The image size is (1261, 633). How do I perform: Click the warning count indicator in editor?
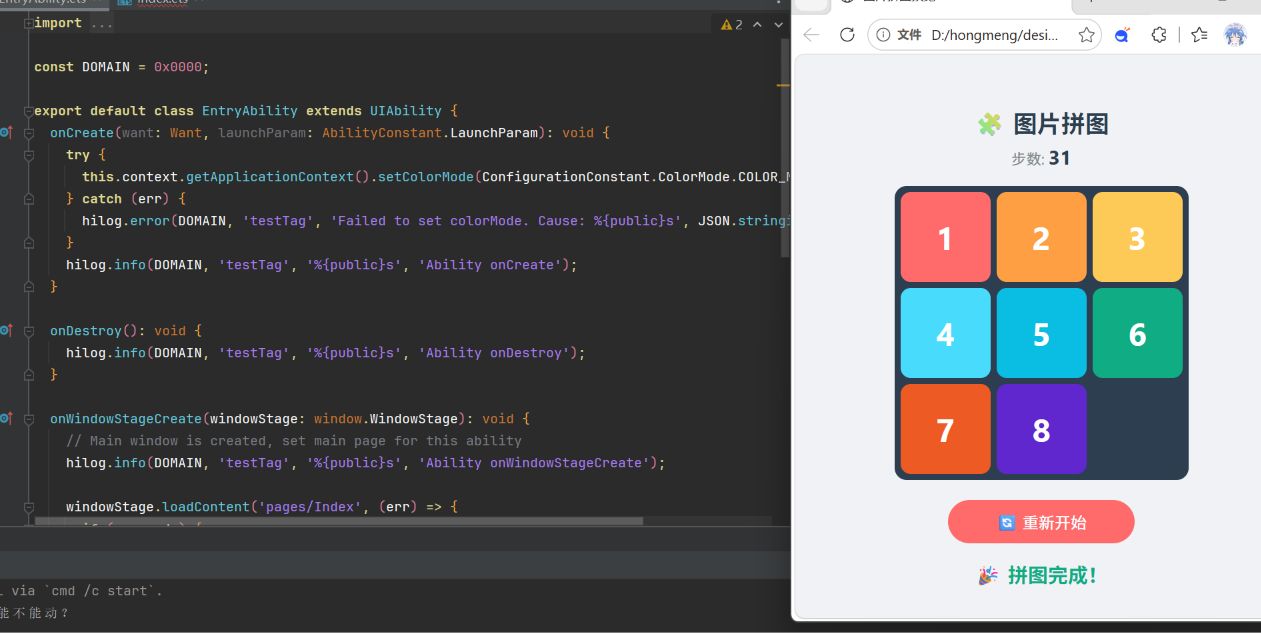732,24
